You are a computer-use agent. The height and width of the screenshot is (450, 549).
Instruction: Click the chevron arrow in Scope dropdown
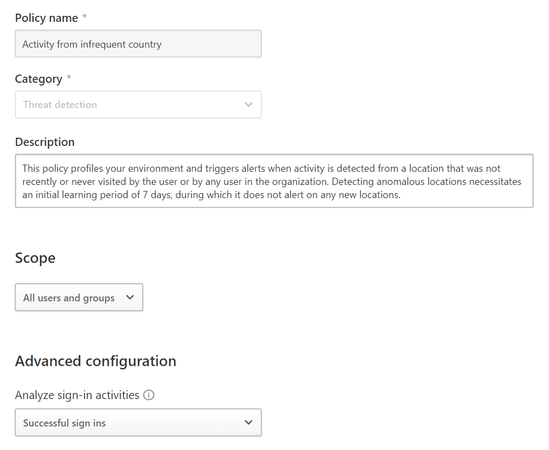[130, 297]
